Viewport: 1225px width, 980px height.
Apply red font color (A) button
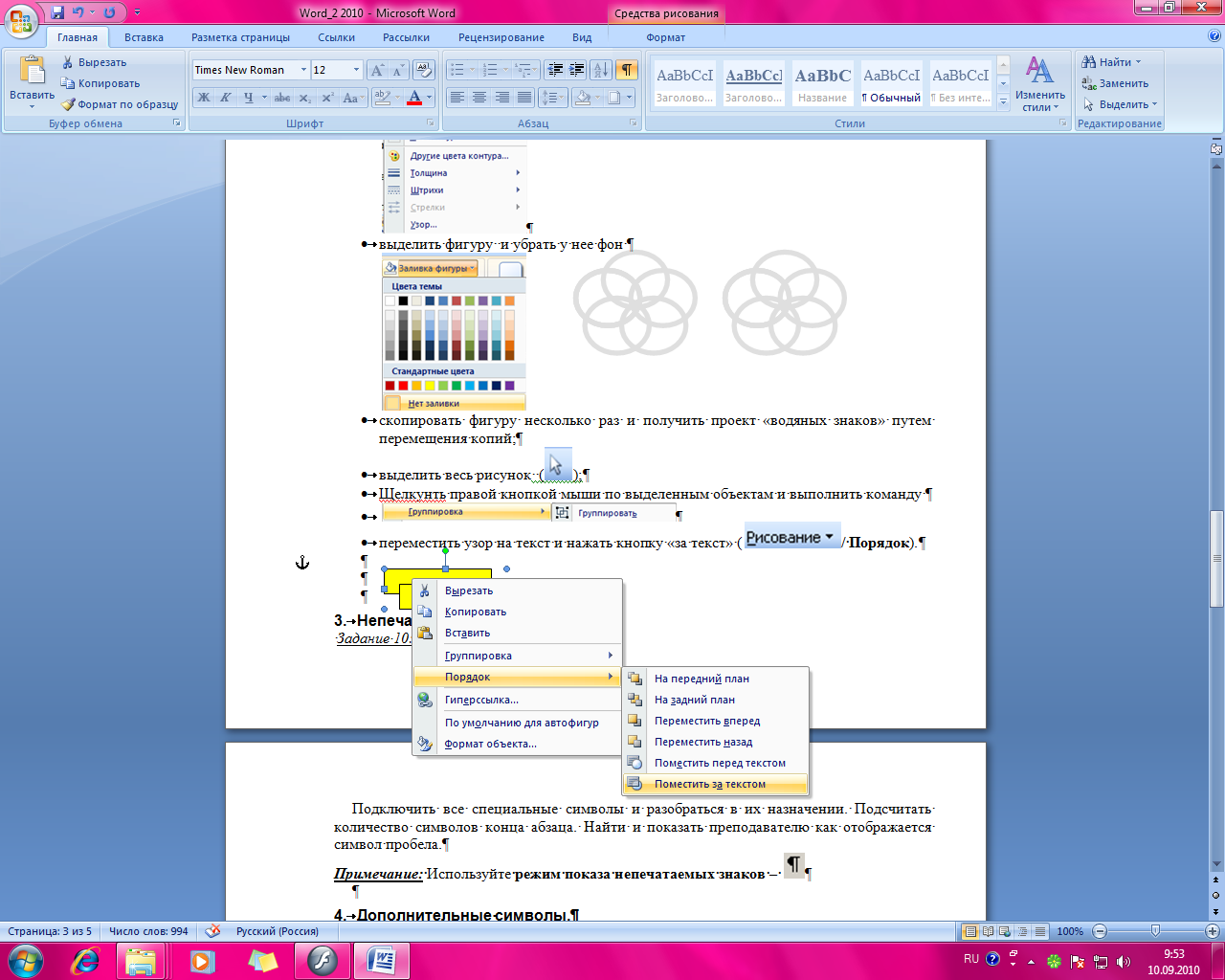414,98
